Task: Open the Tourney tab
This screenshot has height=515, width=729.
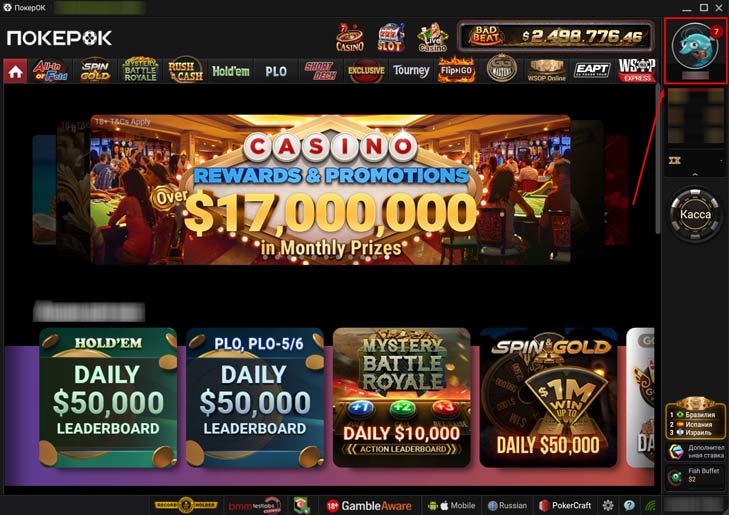Action: pos(411,71)
